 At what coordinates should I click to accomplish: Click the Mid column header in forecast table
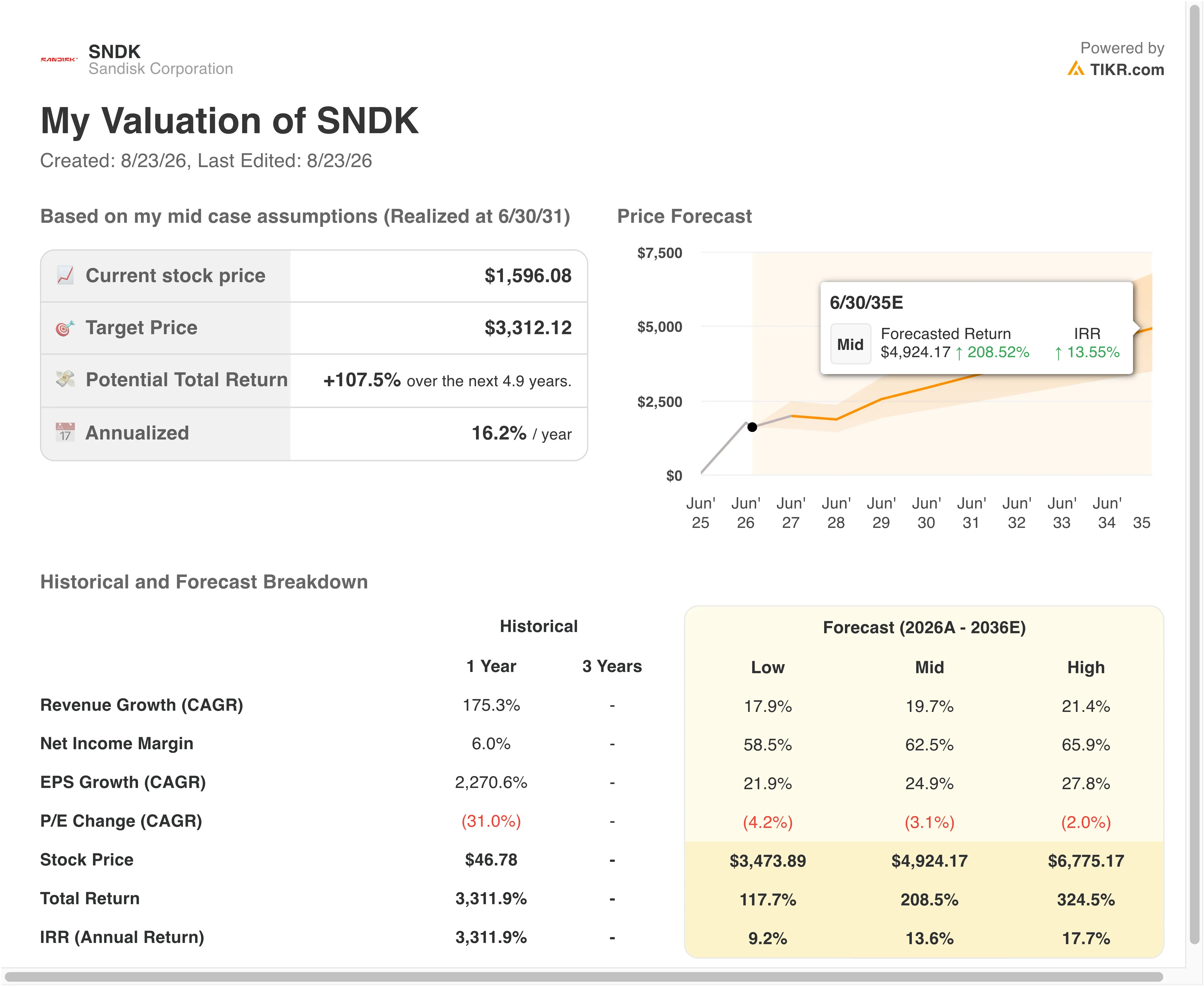[929, 667]
